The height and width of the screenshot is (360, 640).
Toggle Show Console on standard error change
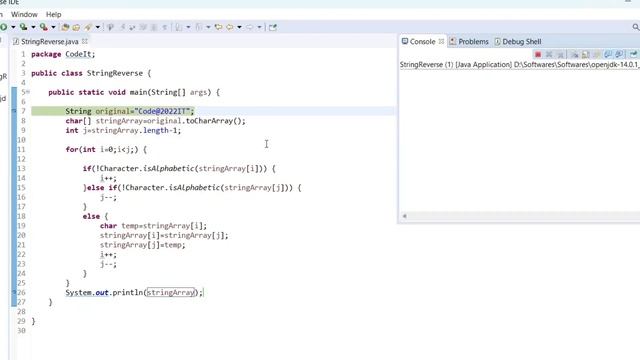click(619, 54)
